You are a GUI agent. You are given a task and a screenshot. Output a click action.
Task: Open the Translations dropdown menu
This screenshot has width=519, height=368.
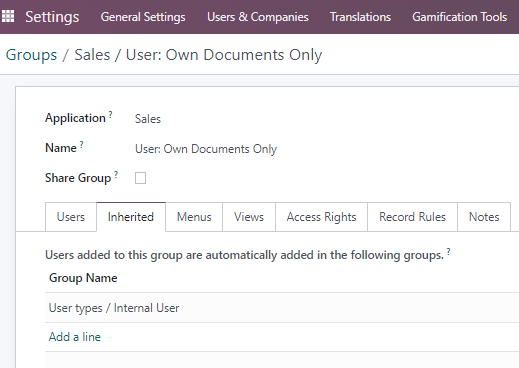pyautogui.click(x=360, y=17)
